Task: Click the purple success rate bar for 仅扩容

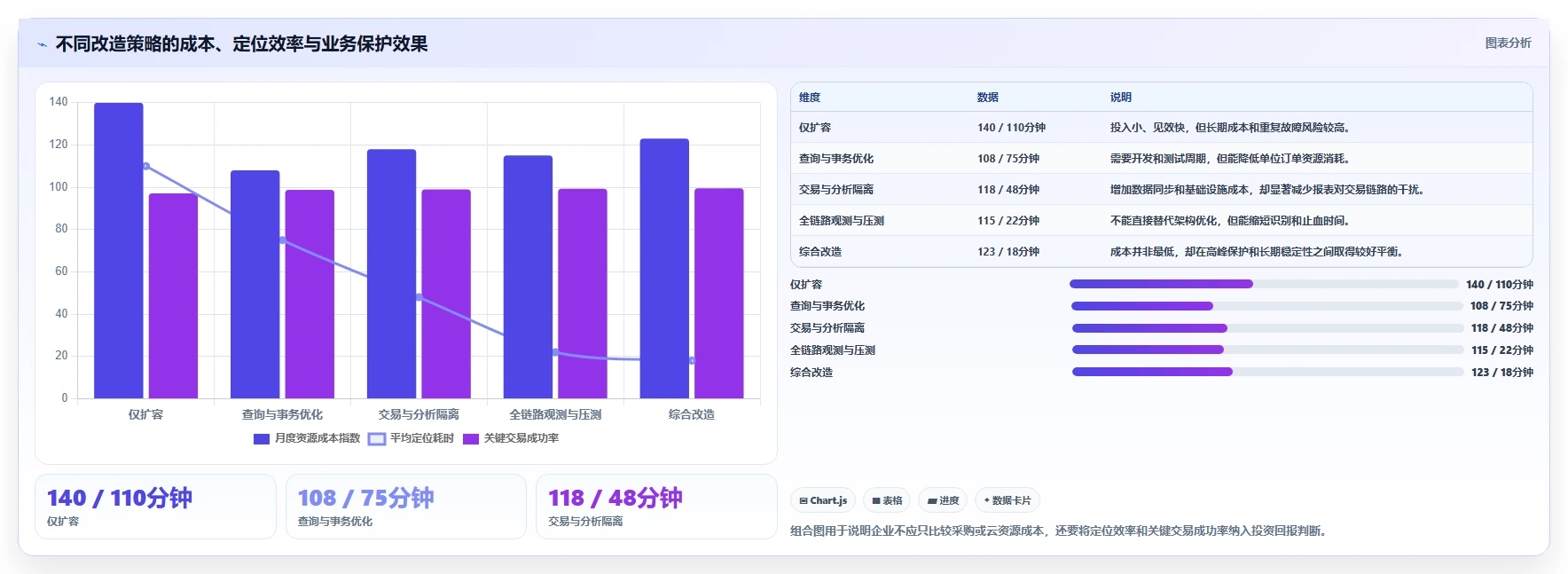Action: (x=173, y=295)
